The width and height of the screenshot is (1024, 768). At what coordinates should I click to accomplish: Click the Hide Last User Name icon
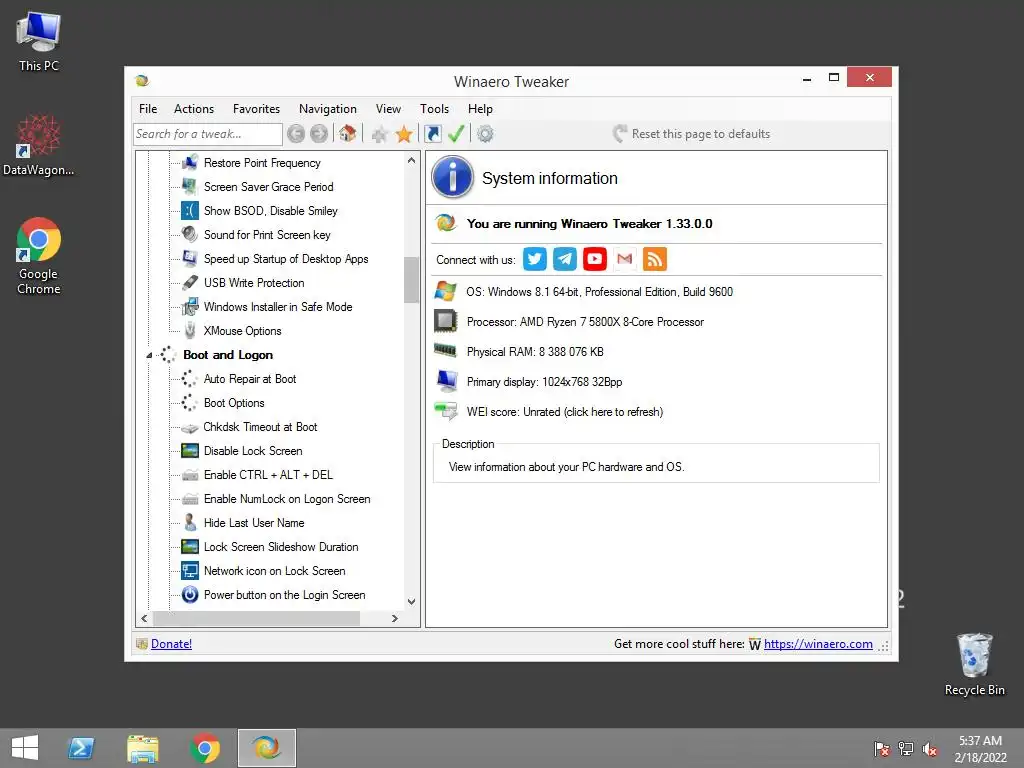(189, 522)
